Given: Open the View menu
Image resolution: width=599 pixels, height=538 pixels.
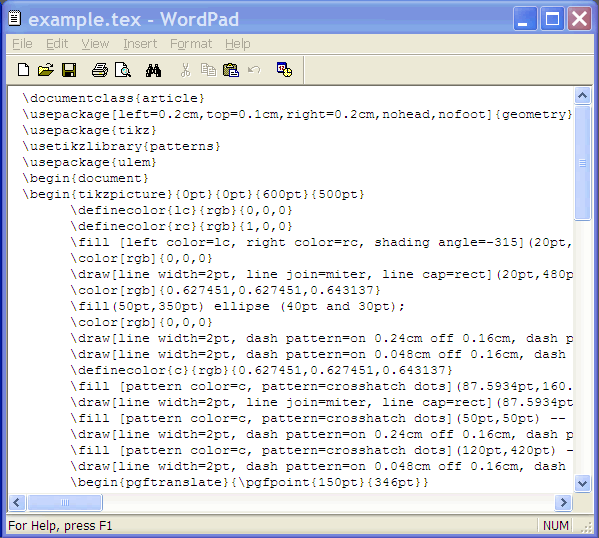Looking at the screenshot, I should pos(95,44).
